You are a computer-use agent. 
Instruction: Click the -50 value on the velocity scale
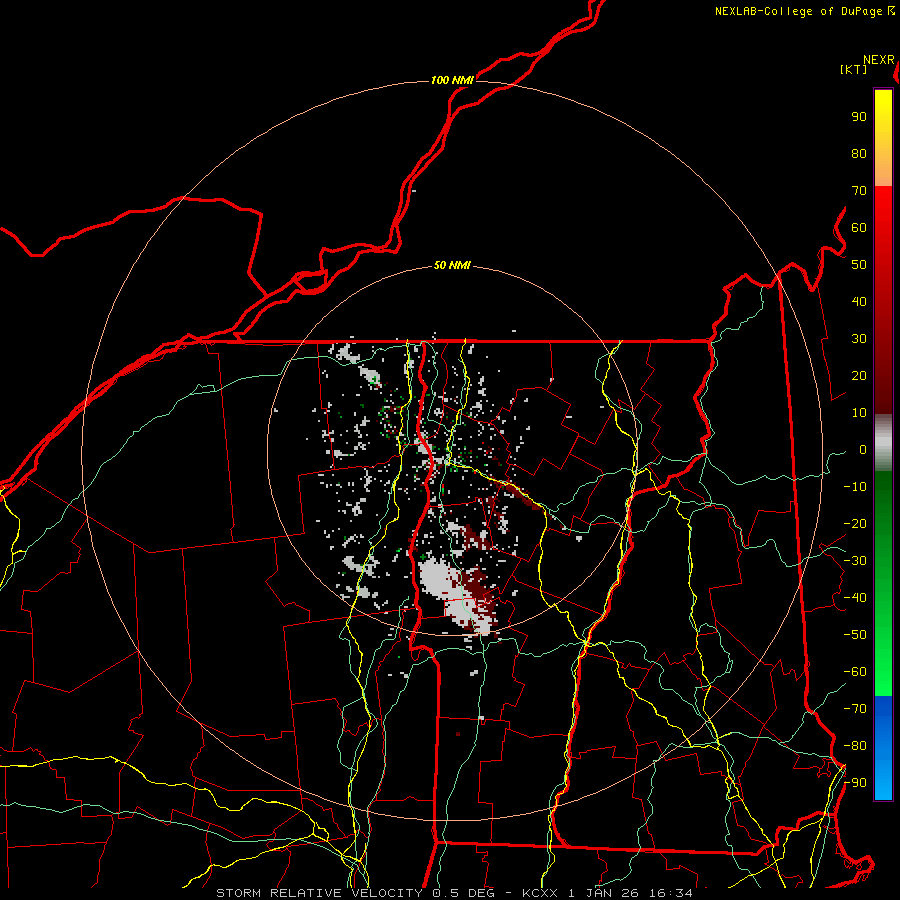pyautogui.click(x=855, y=635)
